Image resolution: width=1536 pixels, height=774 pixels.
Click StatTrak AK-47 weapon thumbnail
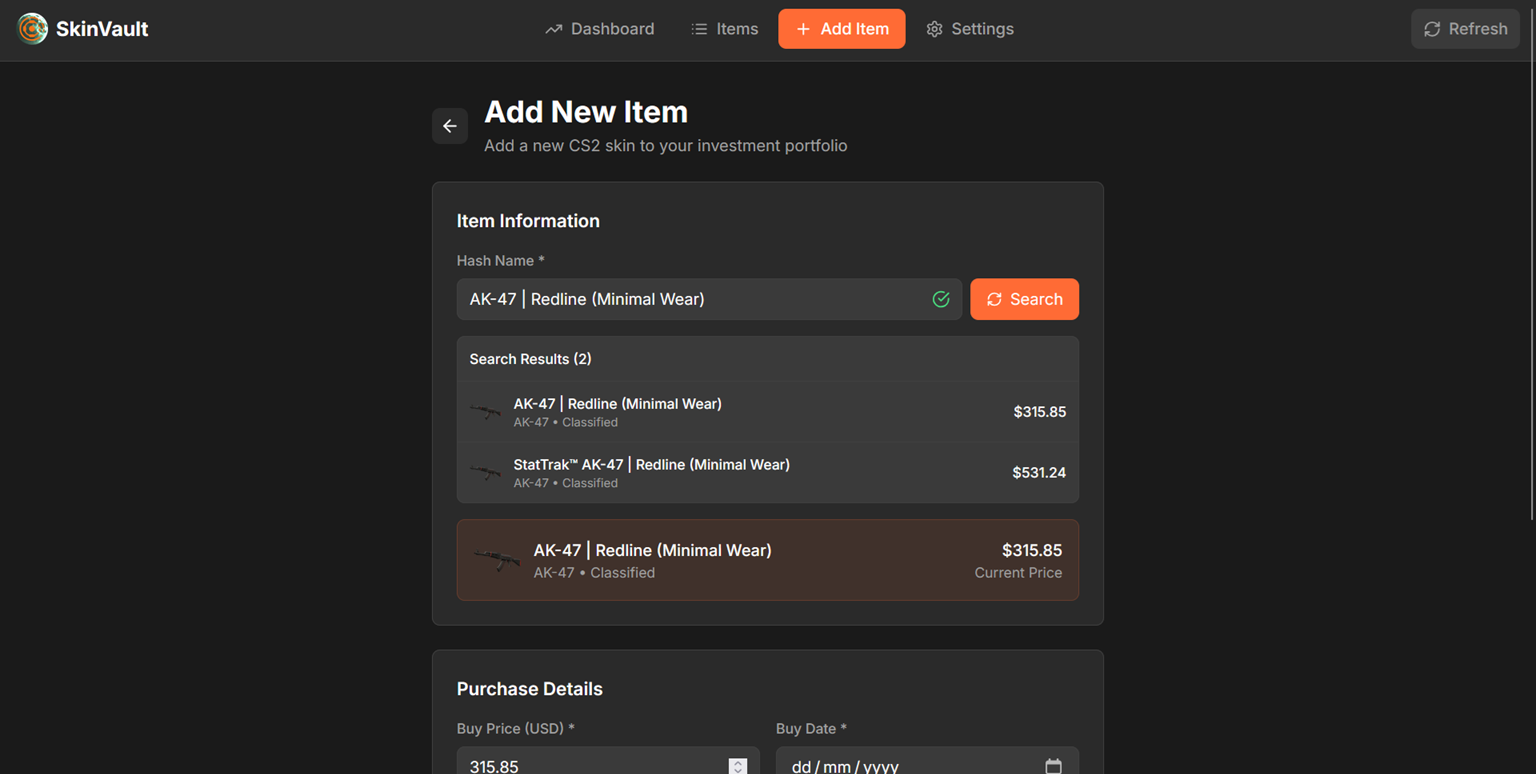click(x=486, y=472)
